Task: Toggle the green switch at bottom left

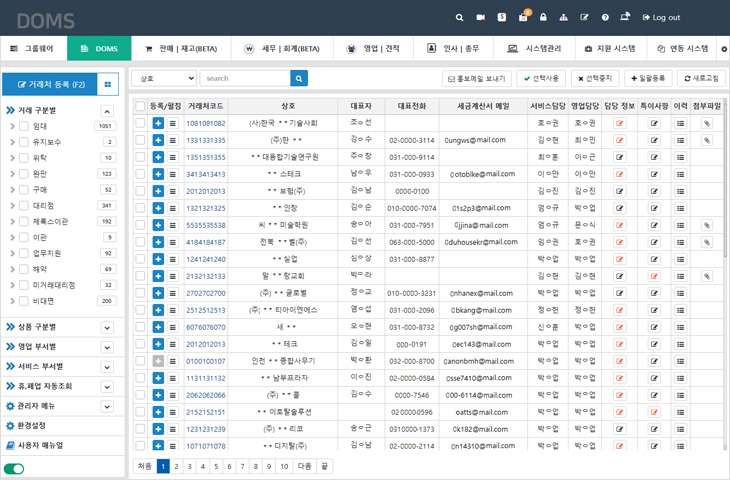Action: coord(14,469)
